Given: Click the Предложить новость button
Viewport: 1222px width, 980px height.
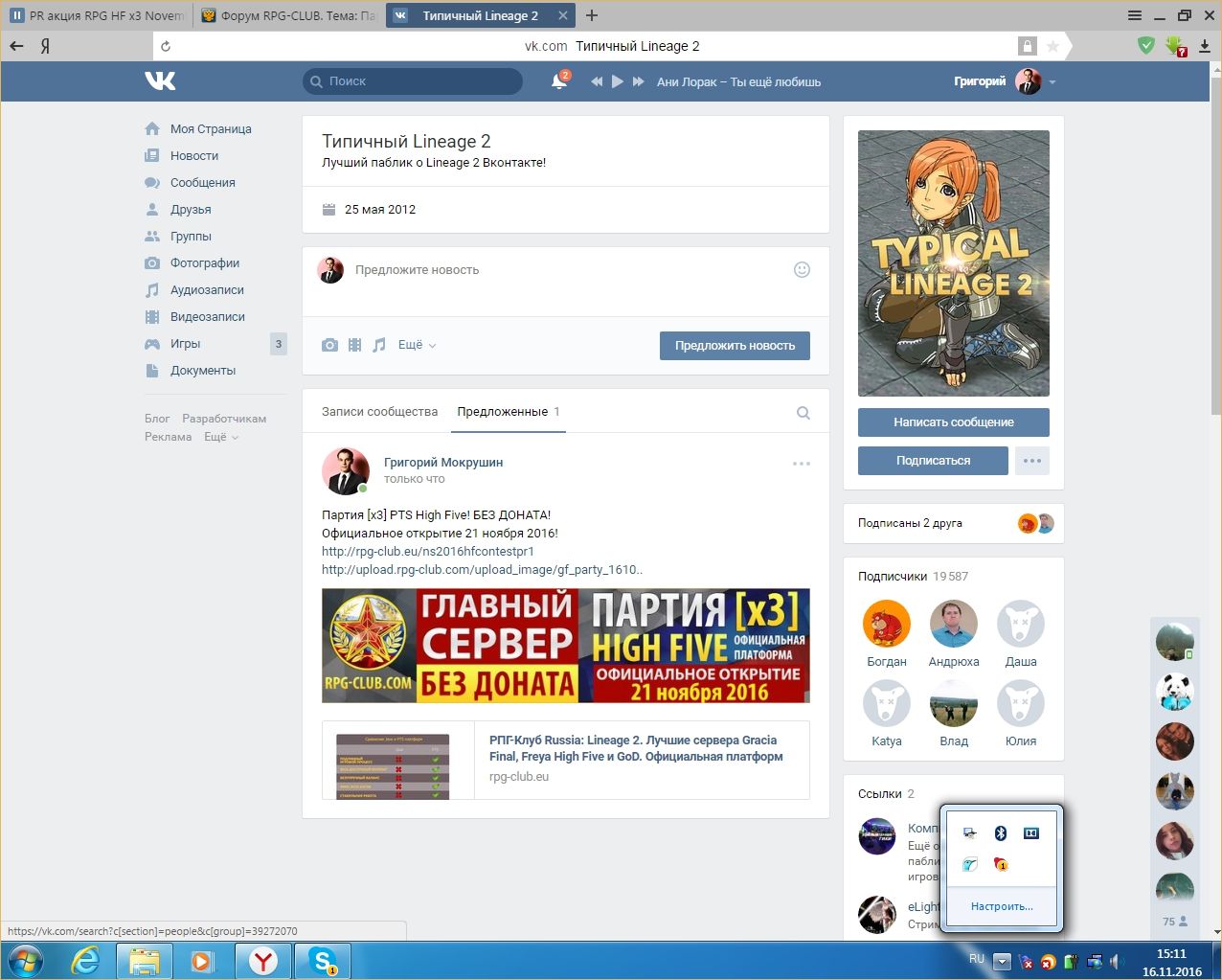Looking at the screenshot, I should coord(735,346).
